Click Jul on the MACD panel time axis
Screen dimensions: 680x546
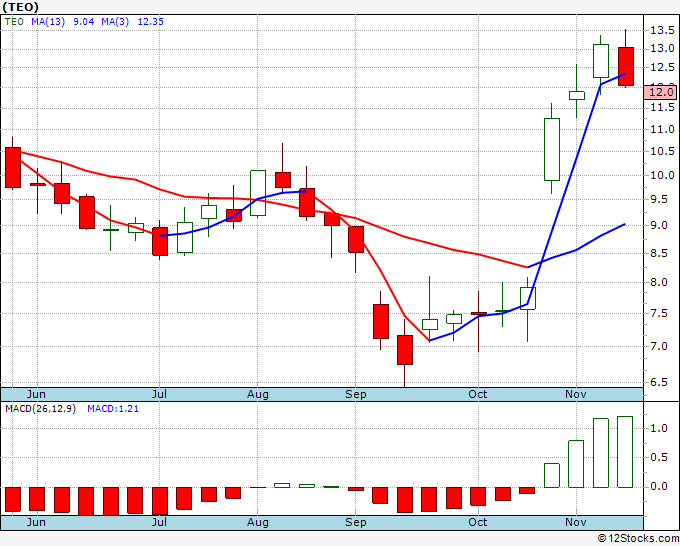click(x=159, y=522)
